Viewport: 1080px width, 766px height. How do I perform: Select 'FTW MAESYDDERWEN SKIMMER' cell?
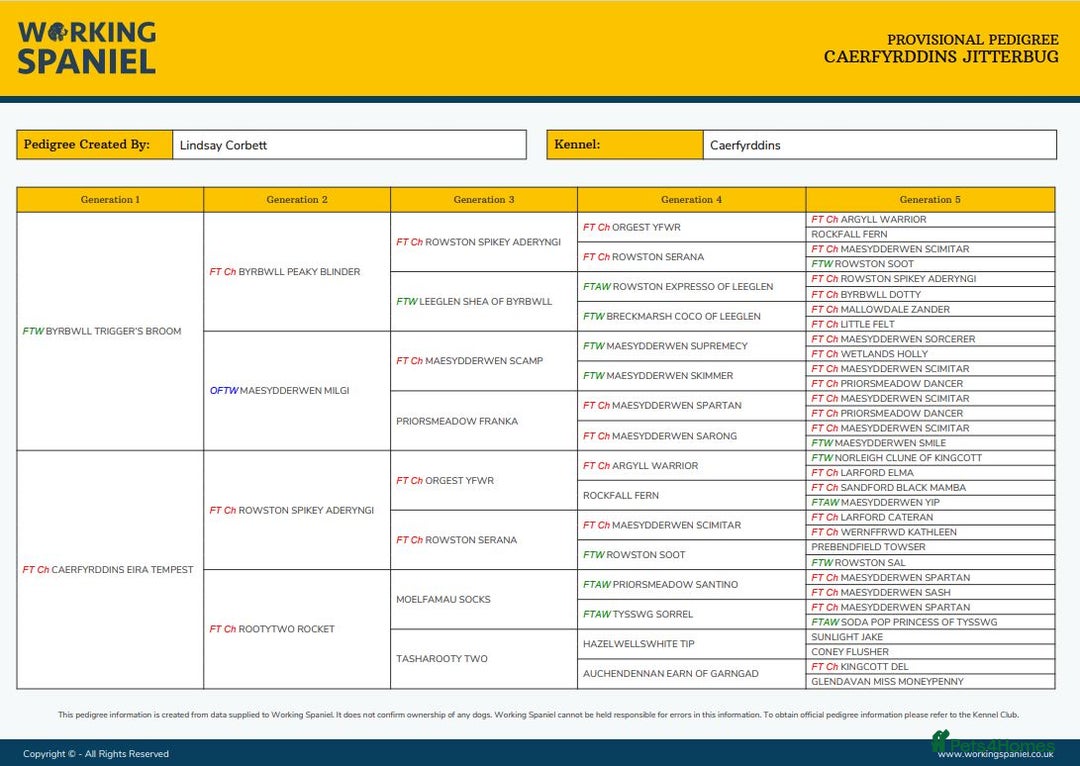(x=692, y=375)
